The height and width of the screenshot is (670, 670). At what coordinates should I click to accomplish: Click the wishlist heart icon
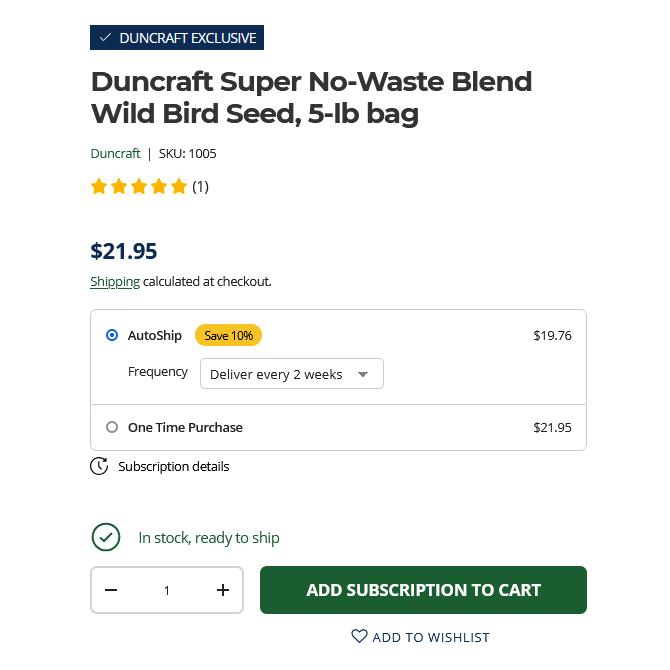click(359, 636)
